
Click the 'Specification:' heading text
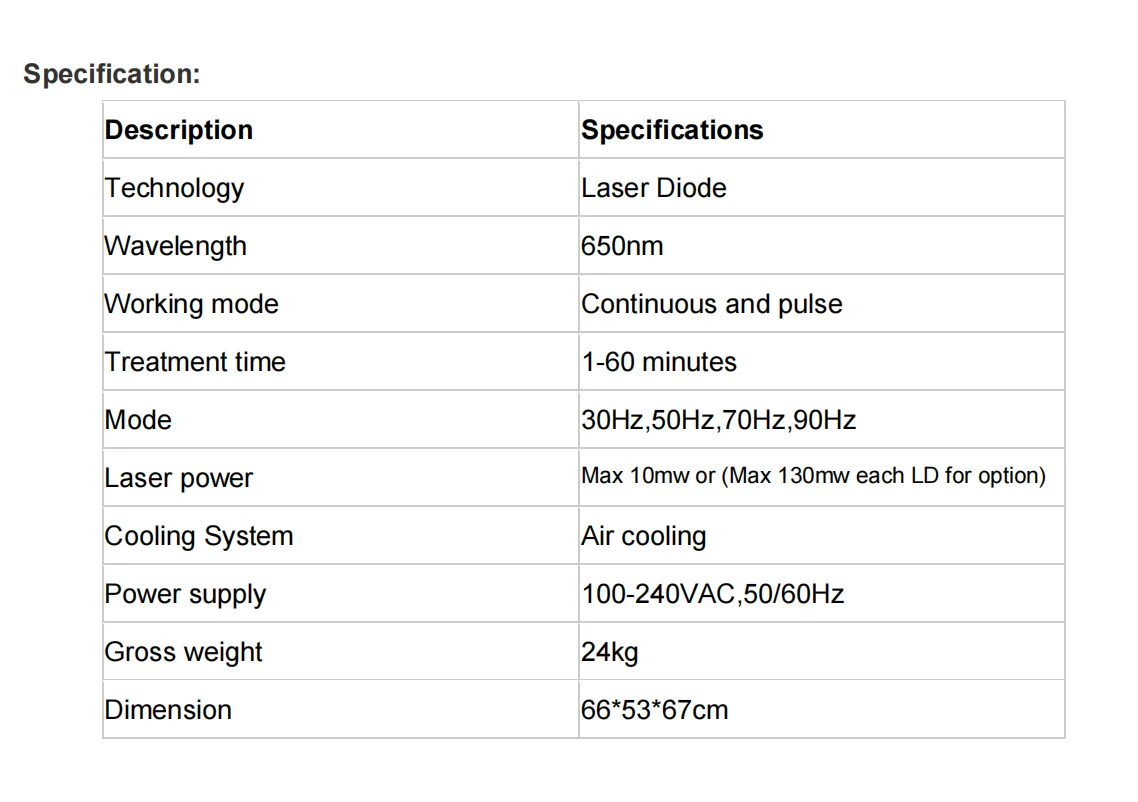[112, 74]
